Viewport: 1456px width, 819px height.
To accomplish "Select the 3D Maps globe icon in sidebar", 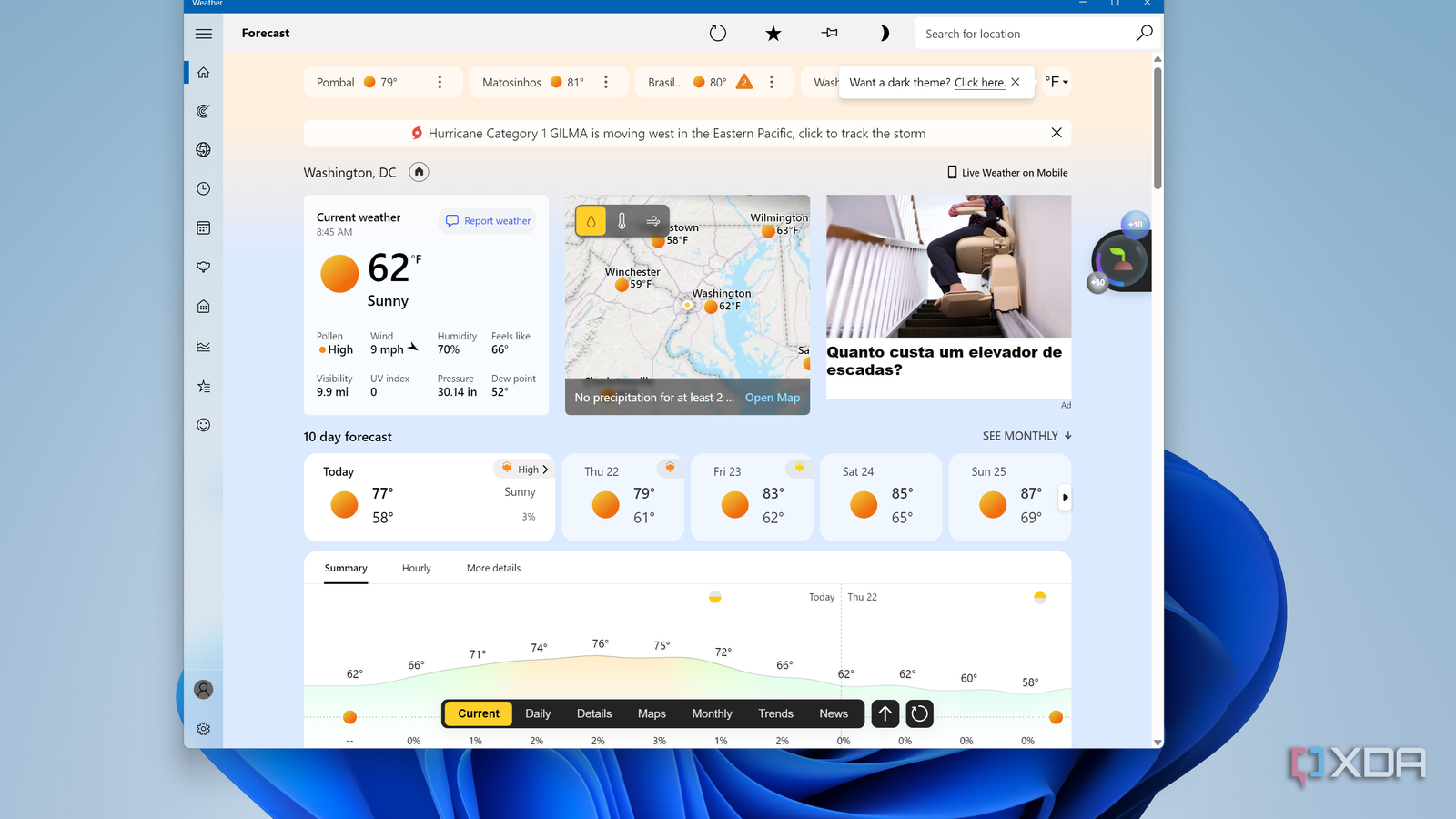I will [203, 149].
